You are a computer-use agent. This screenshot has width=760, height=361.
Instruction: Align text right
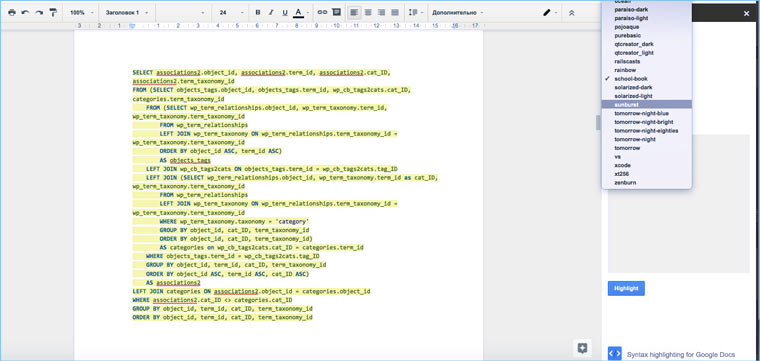click(x=381, y=13)
